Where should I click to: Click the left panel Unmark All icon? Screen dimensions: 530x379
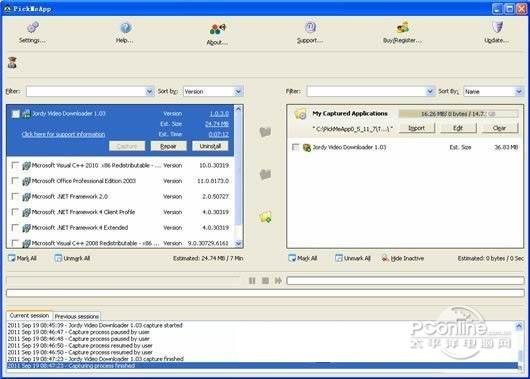tap(58, 258)
